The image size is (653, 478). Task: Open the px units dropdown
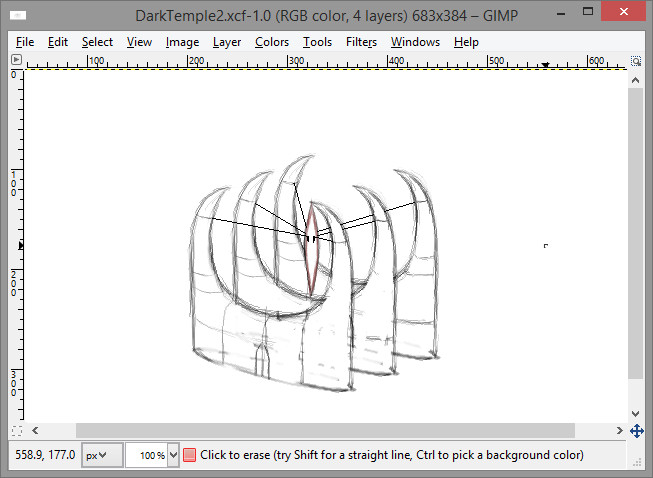click(x=102, y=455)
